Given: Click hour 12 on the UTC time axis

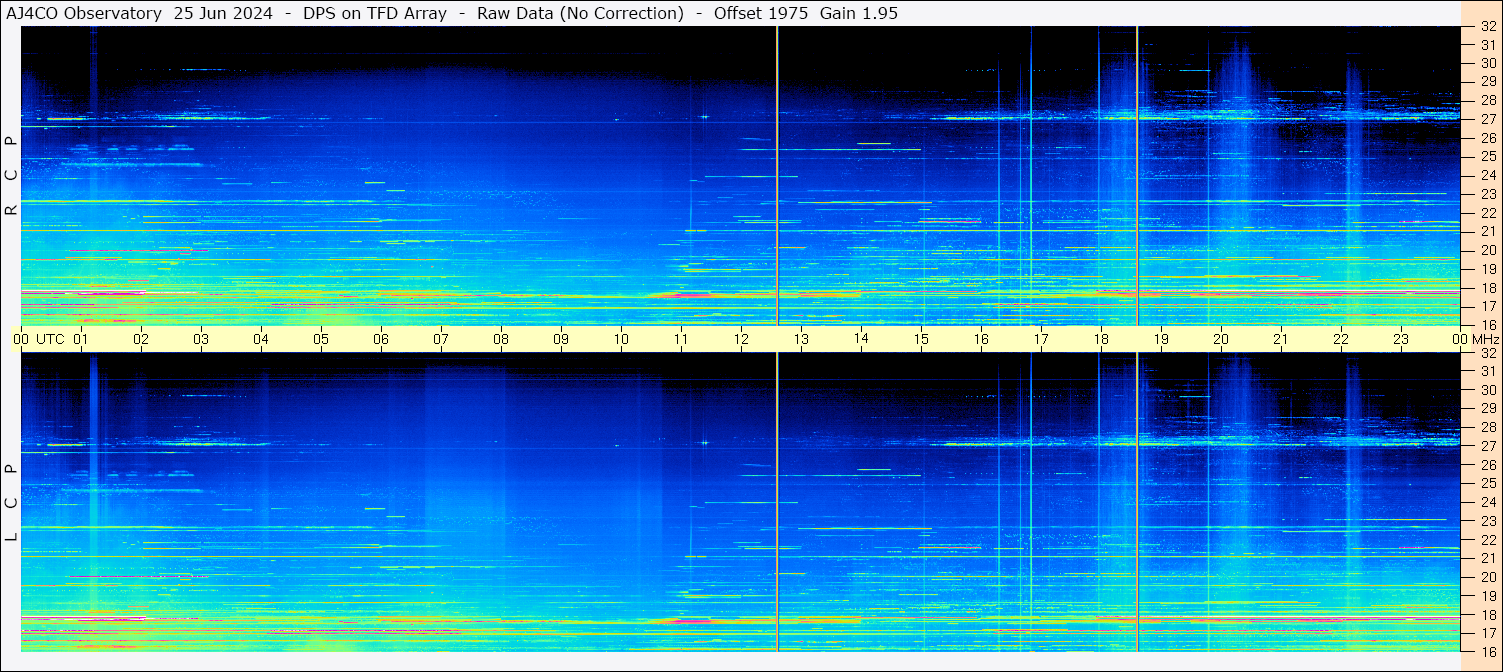Looking at the screenshot, I should [x=741, y=339].
